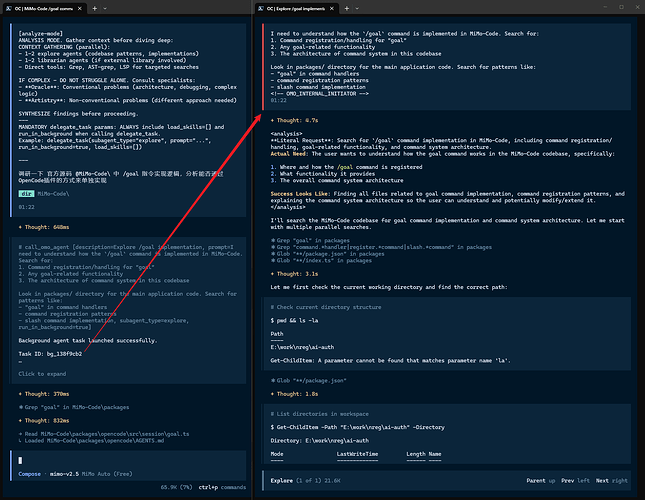The width and height of the screenshot is (645, 500).
Task: Focus the message input prompt in the left window
Action: (129, 461)
